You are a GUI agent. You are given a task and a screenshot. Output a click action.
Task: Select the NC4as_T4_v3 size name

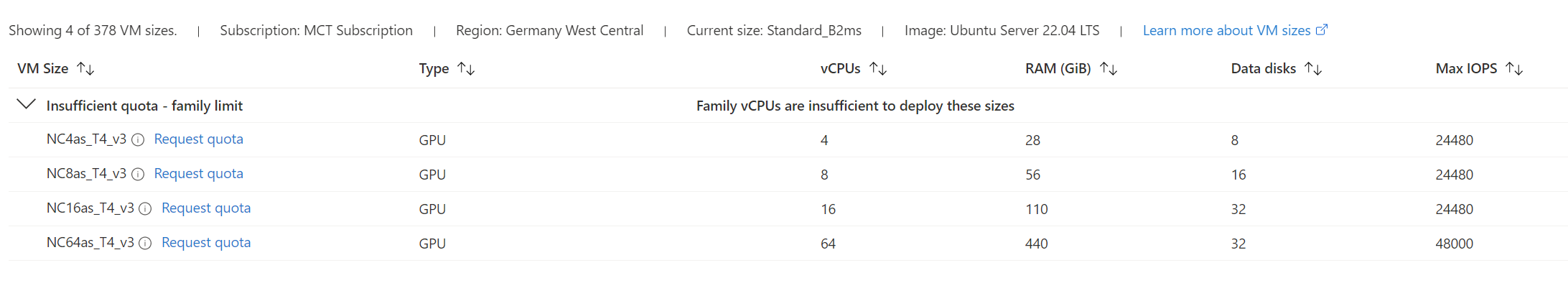(86, 139)
